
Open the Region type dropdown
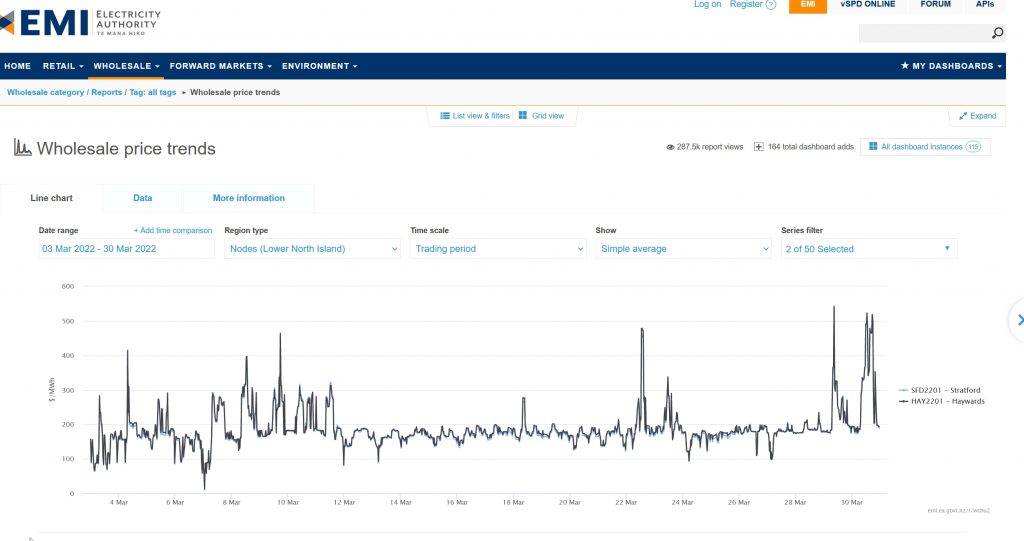coord(312,249)
